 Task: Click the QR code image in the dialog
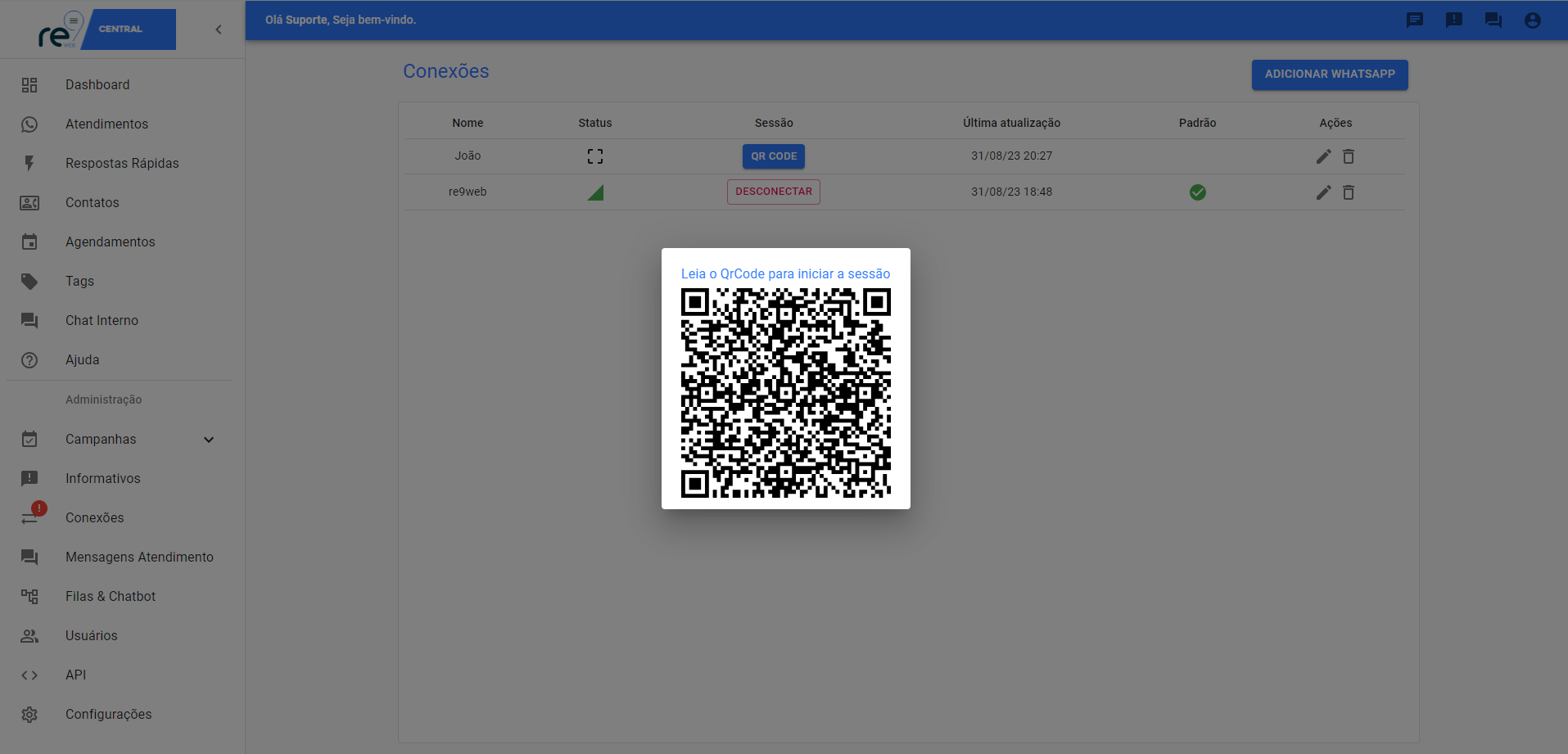[786, 393]
